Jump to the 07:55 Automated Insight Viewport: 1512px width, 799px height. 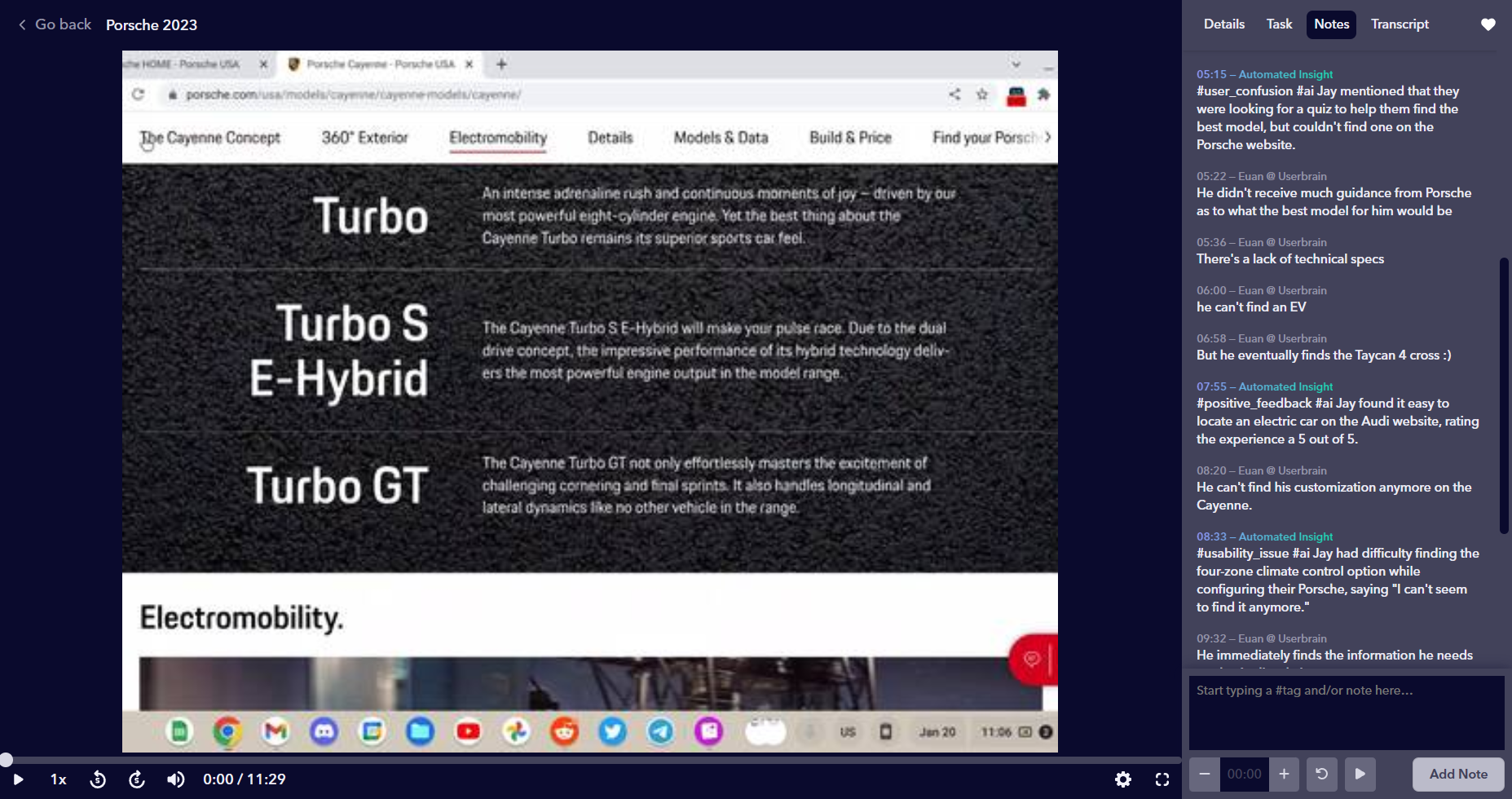(x=1211, y=386)
